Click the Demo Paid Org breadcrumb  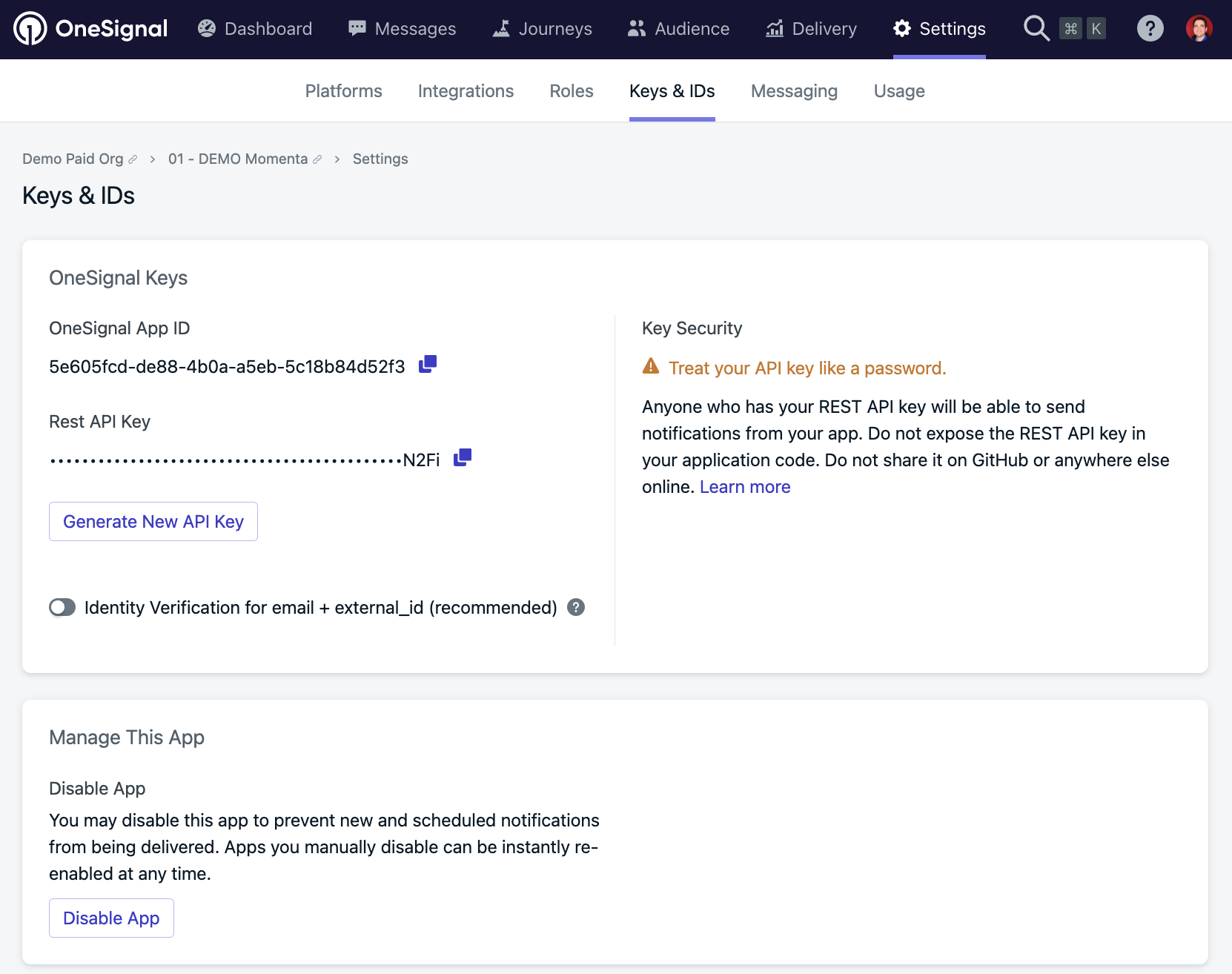73,159
